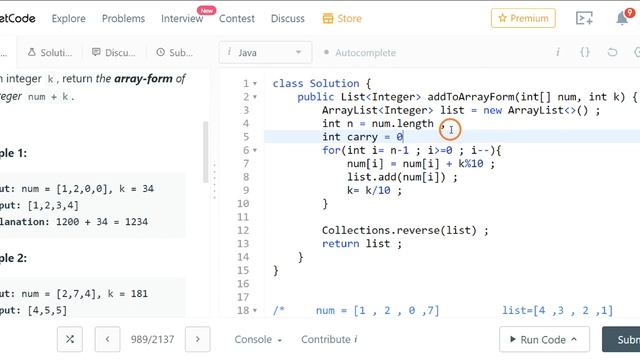The image size is (640, 360).
Task: Click 'return list ;' on line 13
Action: click(362, 244)
